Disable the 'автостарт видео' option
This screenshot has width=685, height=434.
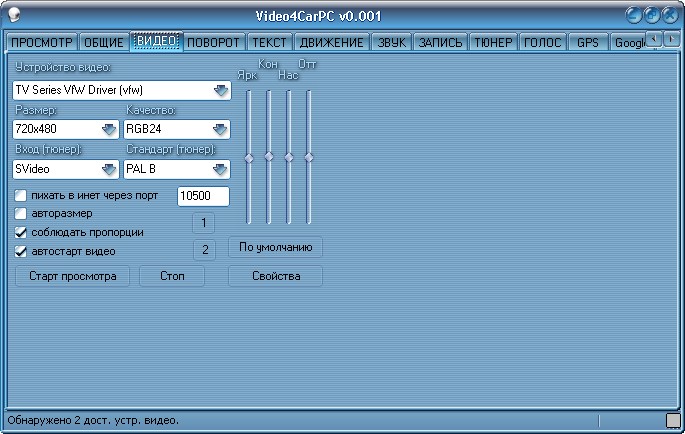pyautogui.click(x=21, y=251)
